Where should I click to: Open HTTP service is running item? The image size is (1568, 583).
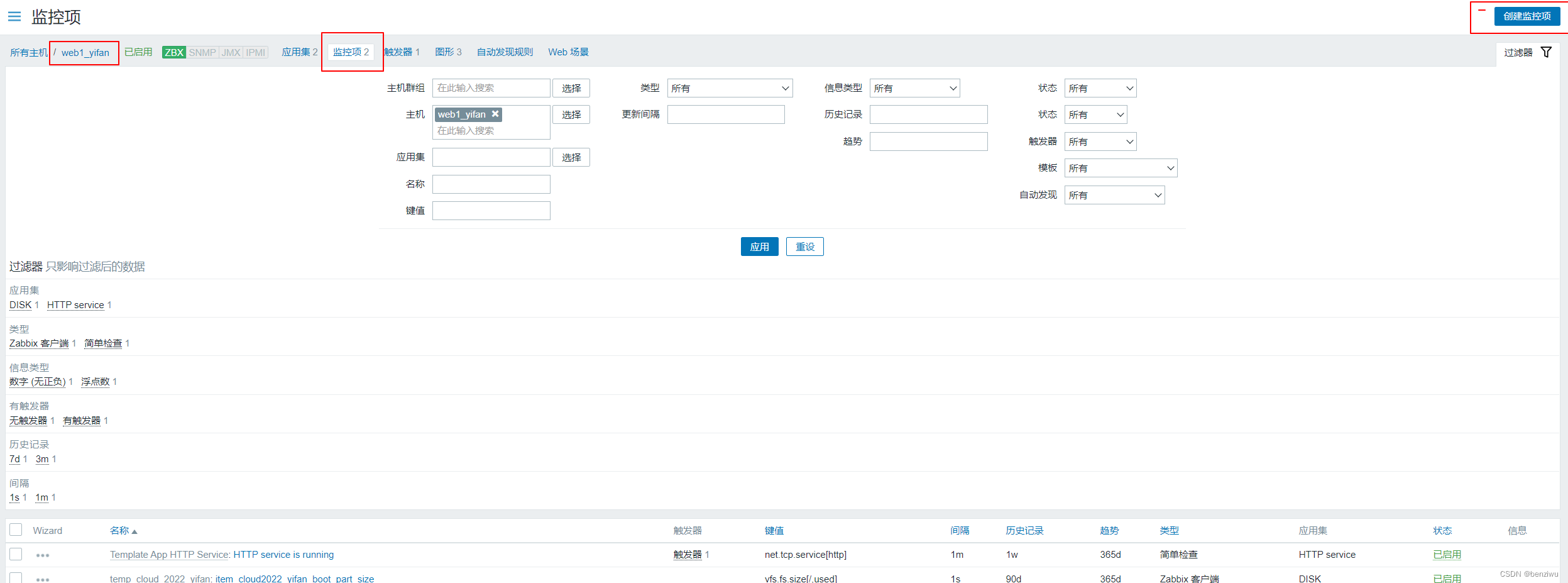coord(283,555)
